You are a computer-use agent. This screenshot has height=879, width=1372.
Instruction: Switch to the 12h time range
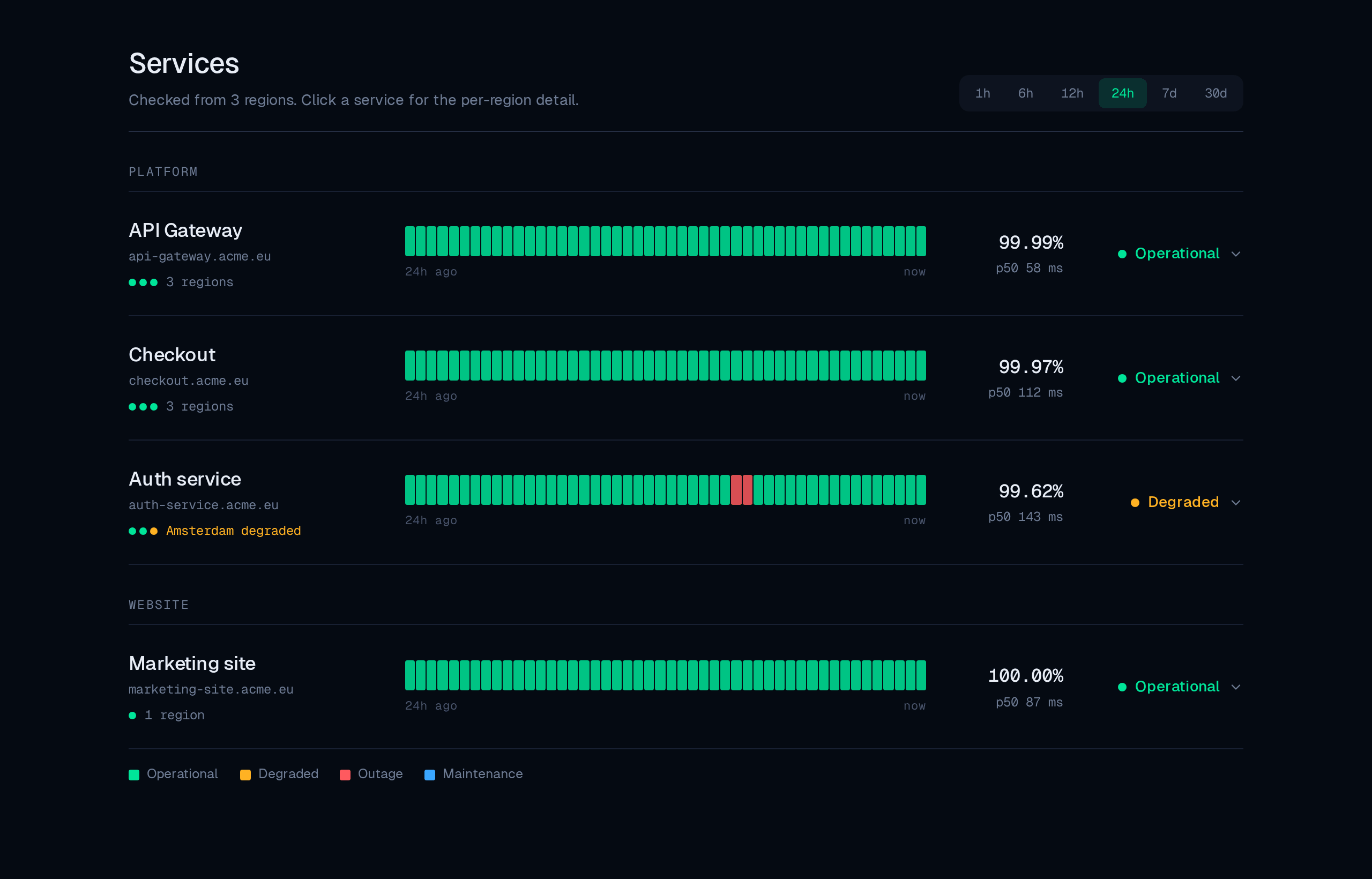(1072, 93)
